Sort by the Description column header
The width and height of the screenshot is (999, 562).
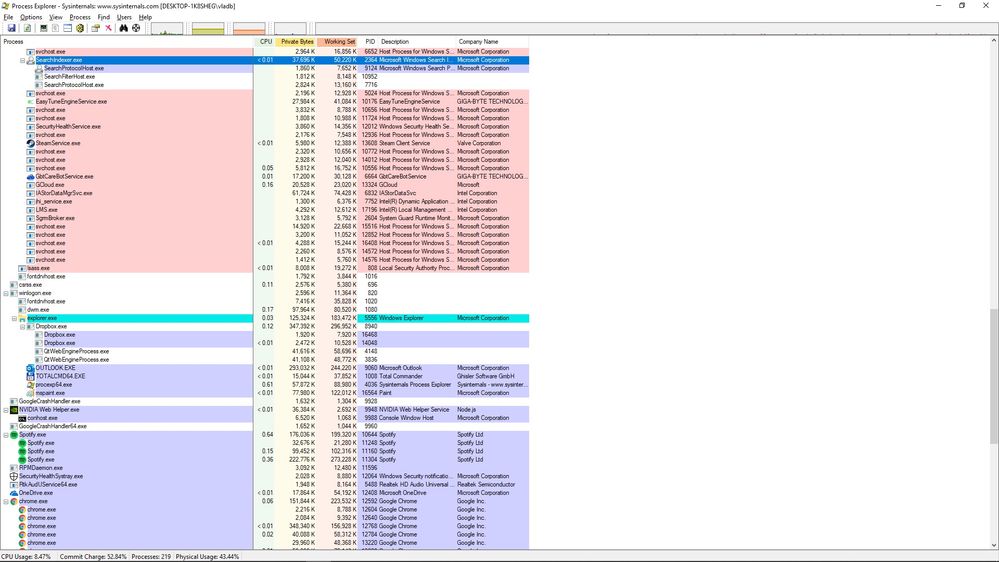(417, 41)
